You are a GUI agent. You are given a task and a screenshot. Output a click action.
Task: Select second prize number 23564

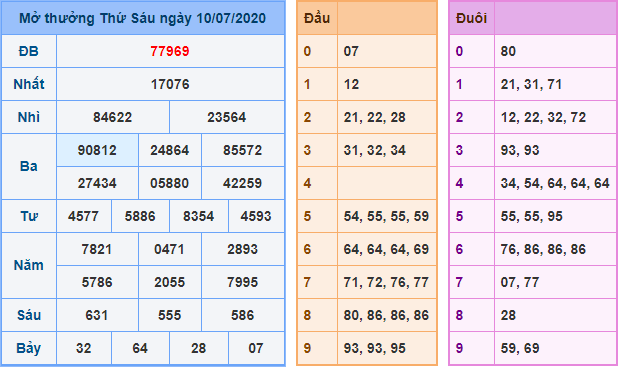227,118
